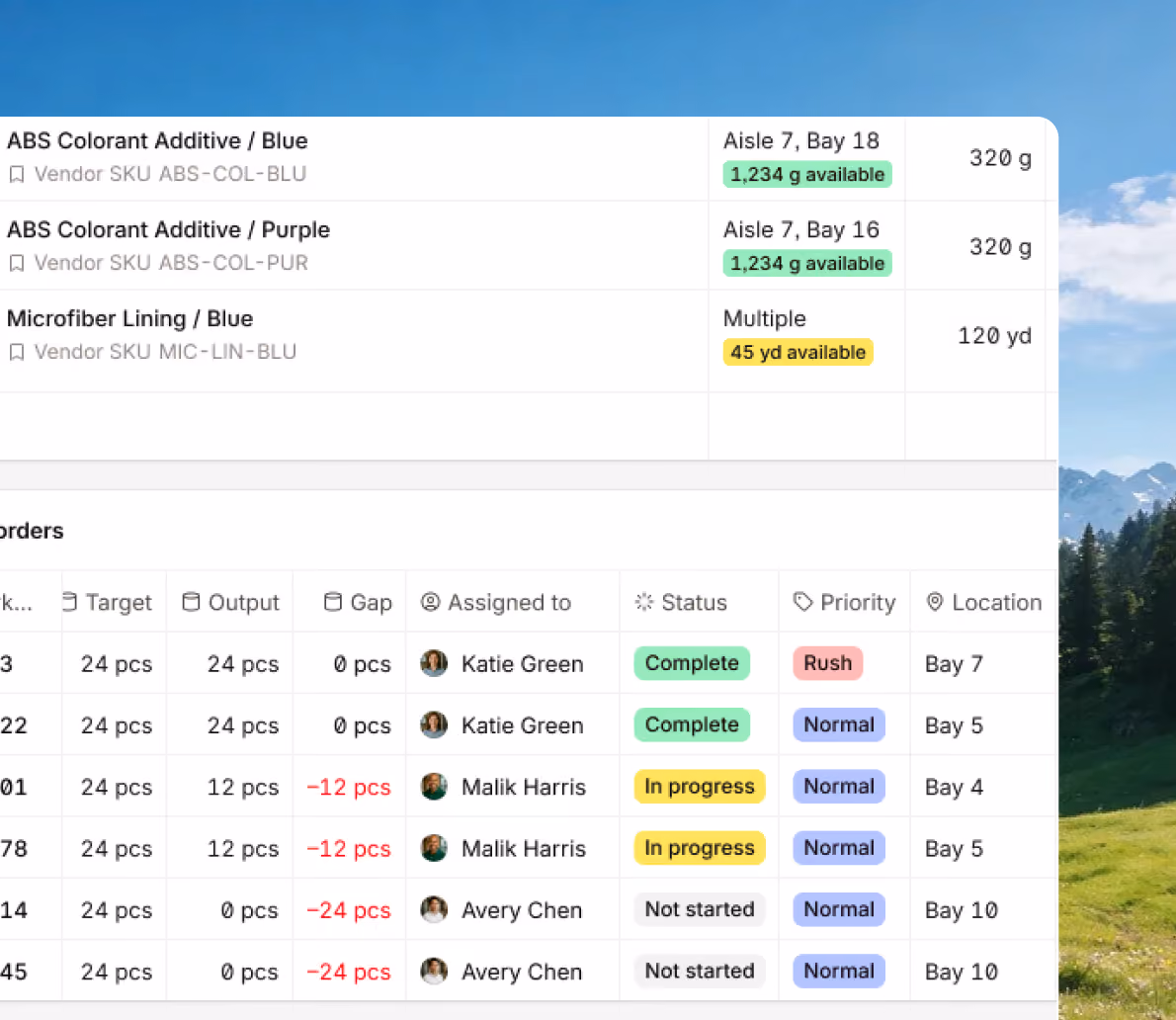Select the Rush priority badge
Screen dimensions: 1176x1020
828,664
